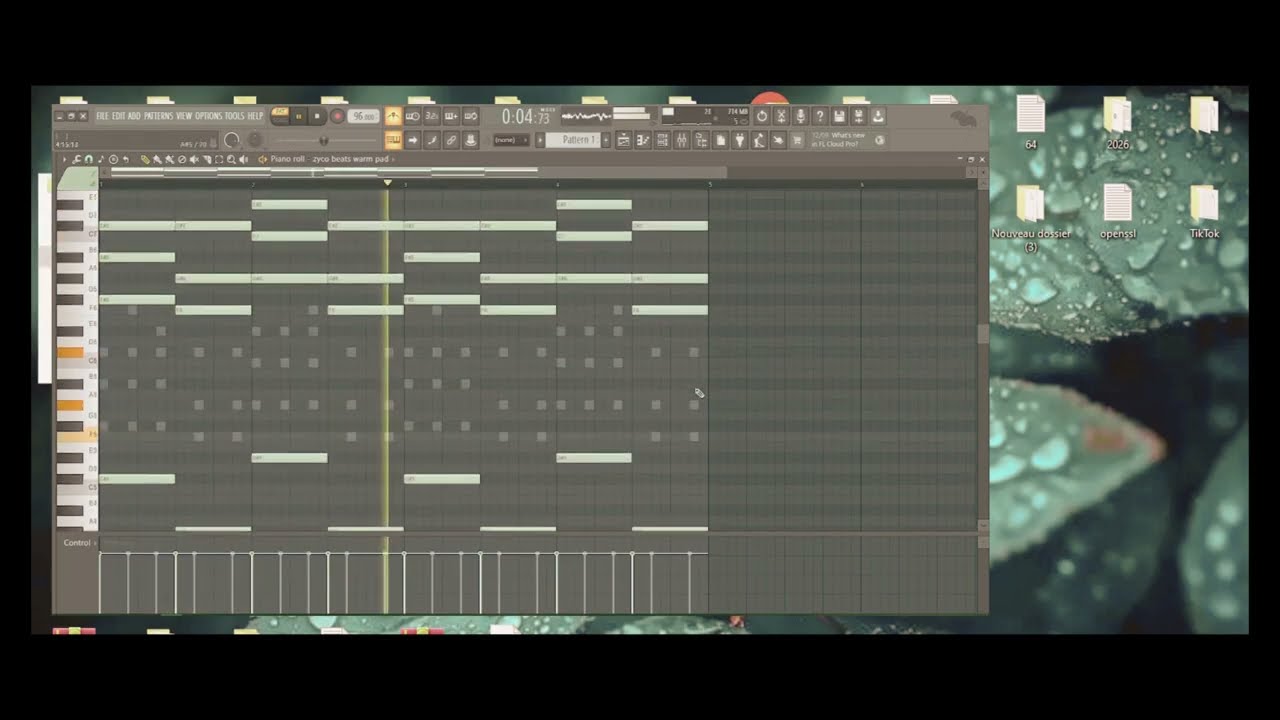Toggle typing keyboard to piano
The height and width of the screenshot is (720, 1280).
coord(393,140)
